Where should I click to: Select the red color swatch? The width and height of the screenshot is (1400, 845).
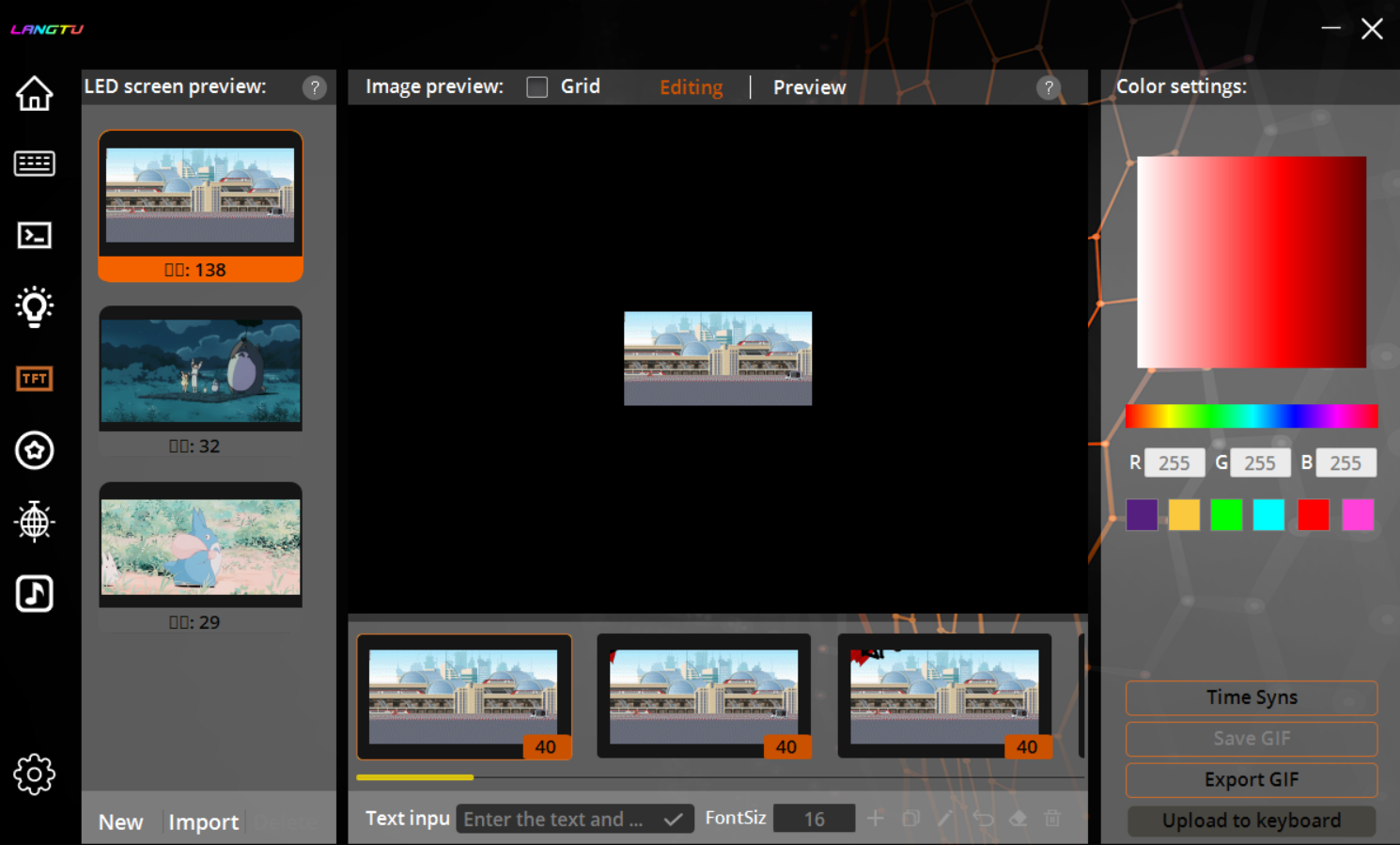click(1314, 515)
